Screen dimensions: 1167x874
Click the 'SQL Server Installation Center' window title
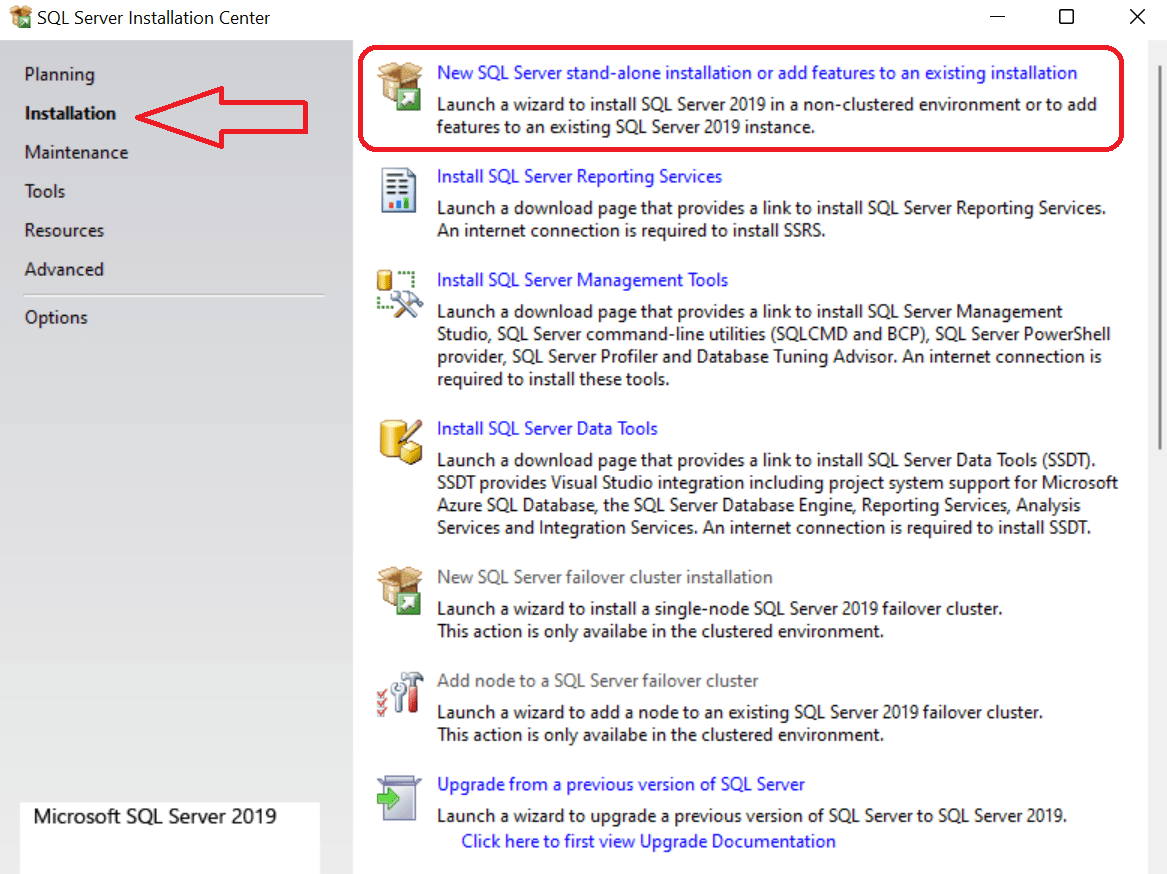[x=153, y=18]
